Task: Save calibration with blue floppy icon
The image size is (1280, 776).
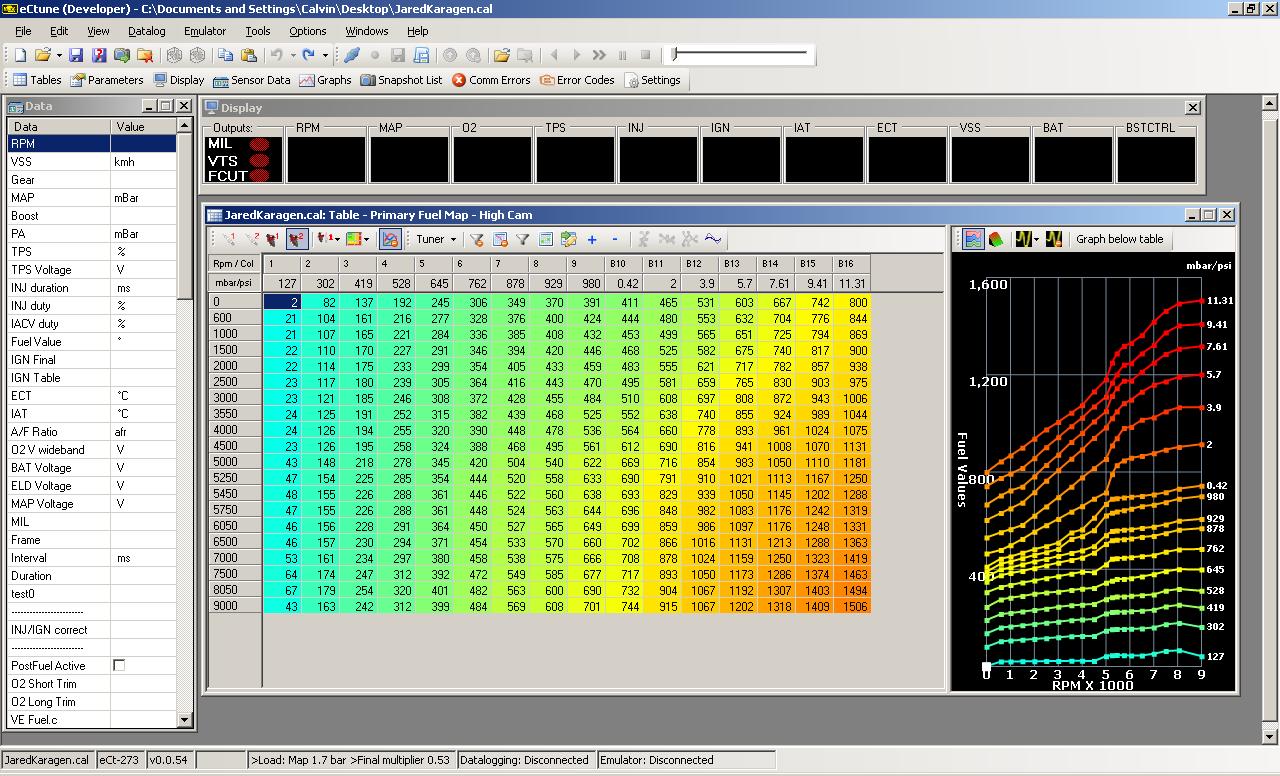Action: [x=77, y=55]
